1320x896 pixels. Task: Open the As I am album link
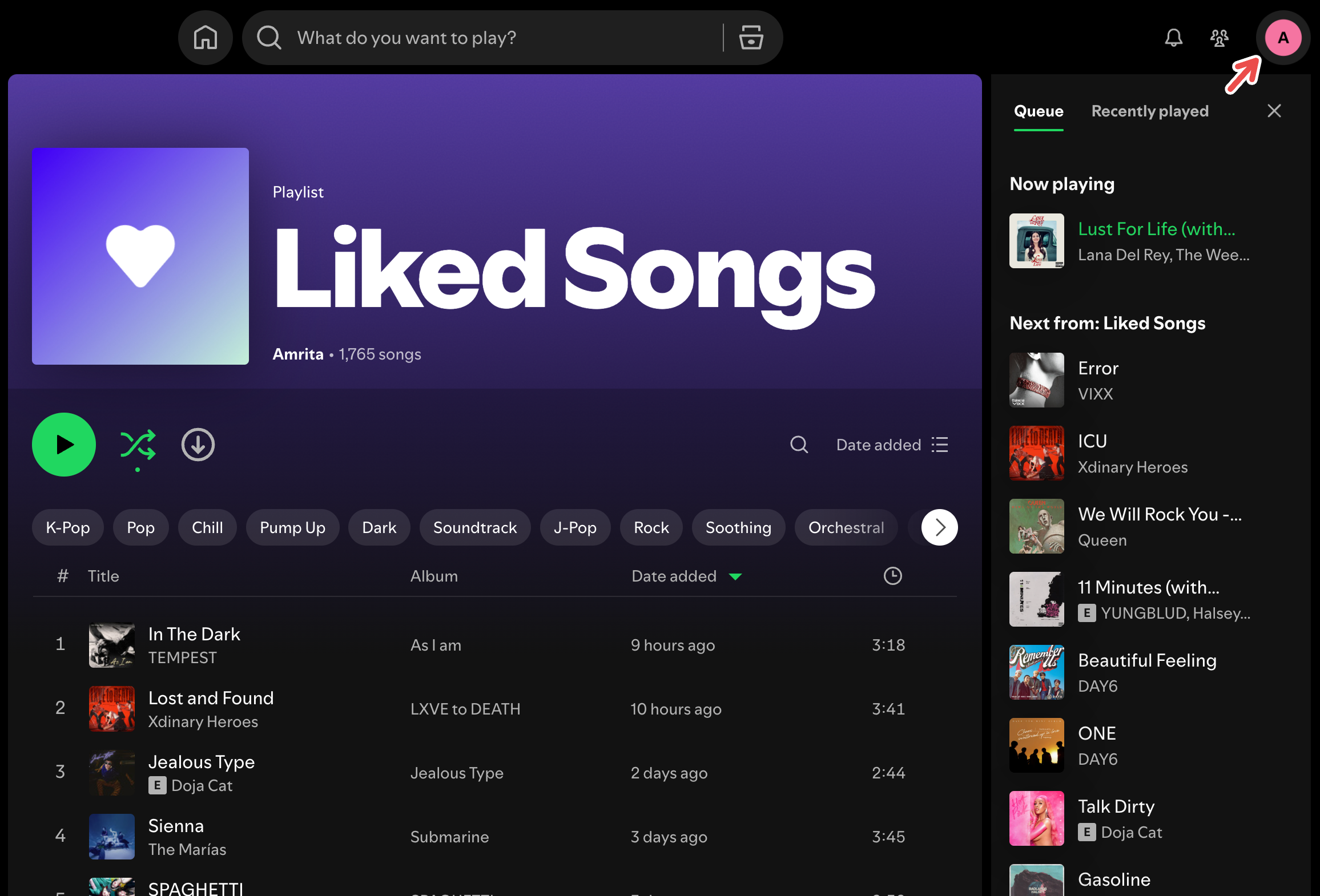[436, 645]
